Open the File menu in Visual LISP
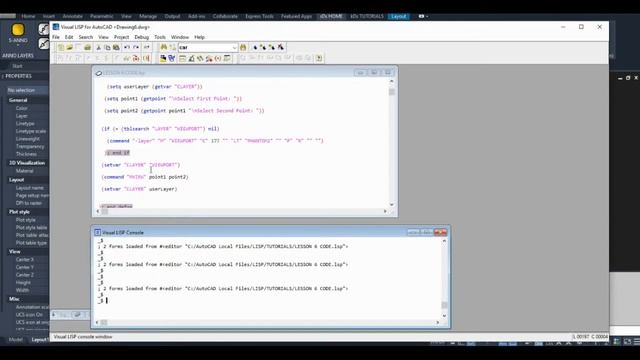The width and height of the screenshot is (640, 360). point(56,37)
